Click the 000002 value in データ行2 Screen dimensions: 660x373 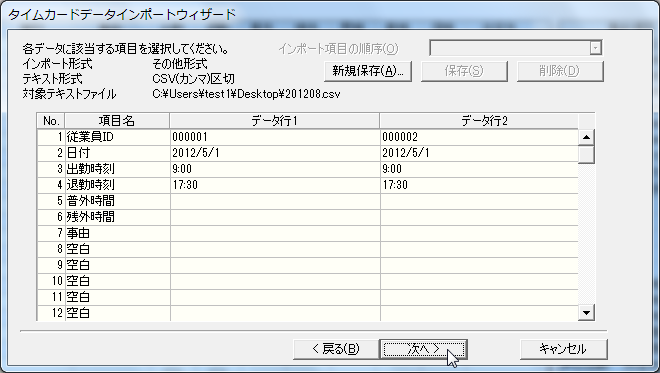pos(400,137)
